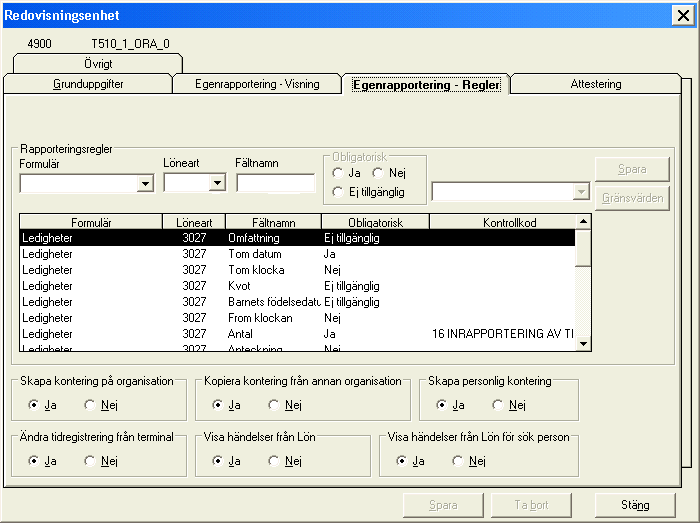This screenshot has height=523, width=700.
Task: Click the Gränsvärden button
Action: (632, 198)
